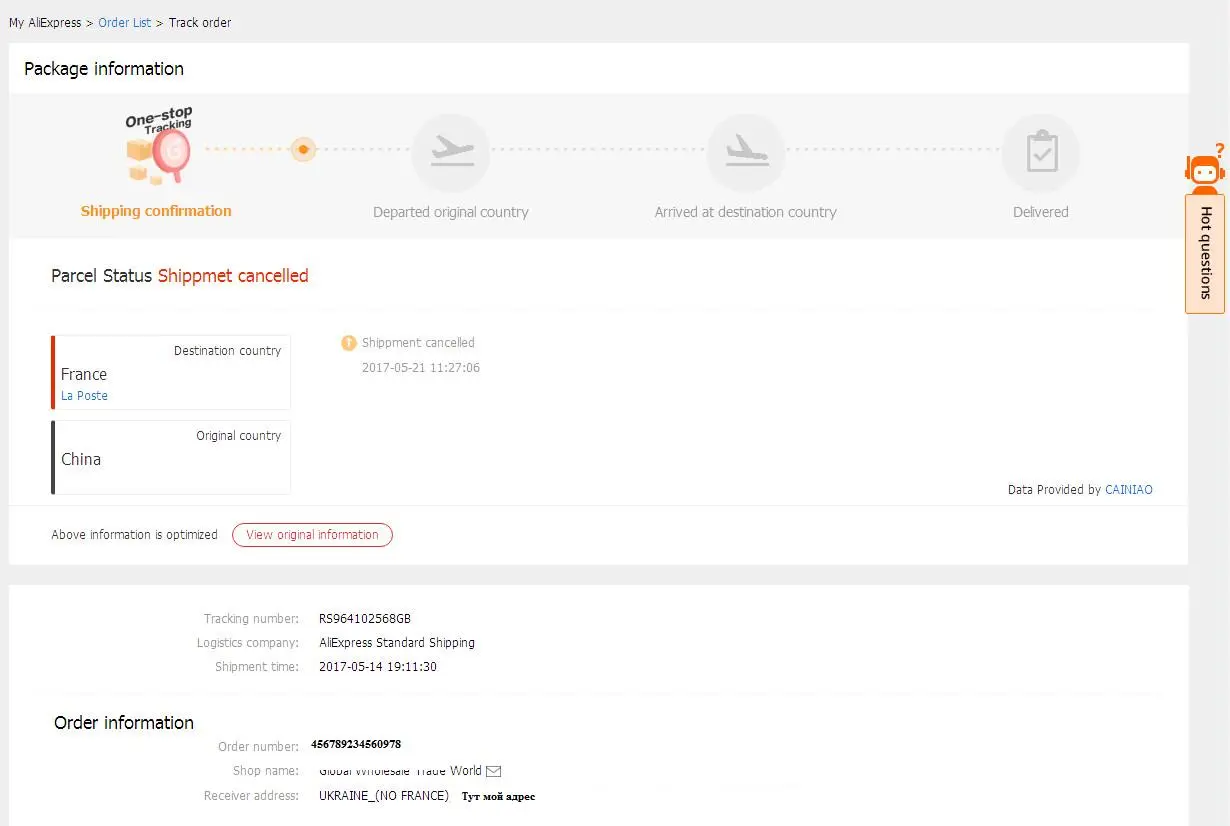Click the Shipping confirmation step label
This screenshot has height=826, width=1230.
tap(156, 211)
